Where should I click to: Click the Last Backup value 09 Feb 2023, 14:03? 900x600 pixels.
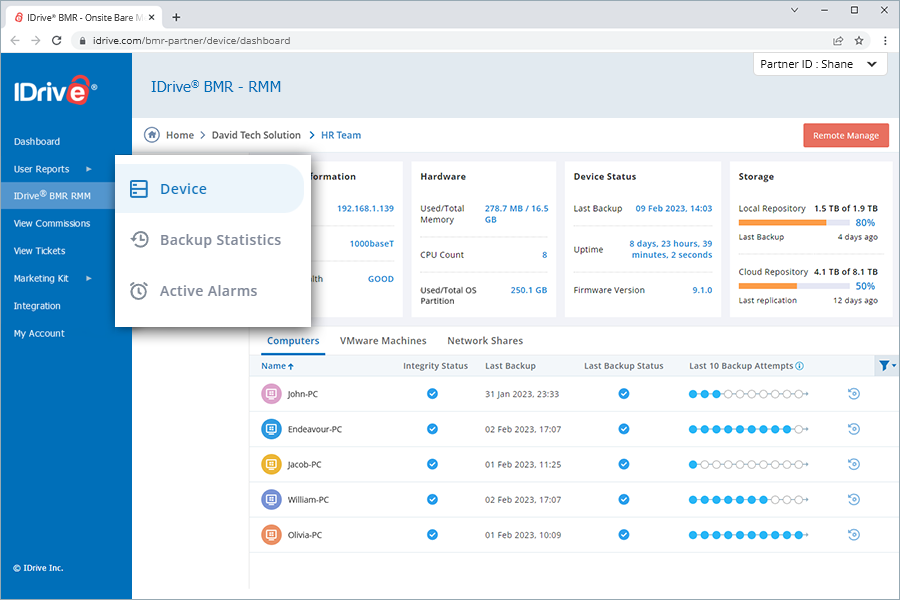tap(674, 208)
